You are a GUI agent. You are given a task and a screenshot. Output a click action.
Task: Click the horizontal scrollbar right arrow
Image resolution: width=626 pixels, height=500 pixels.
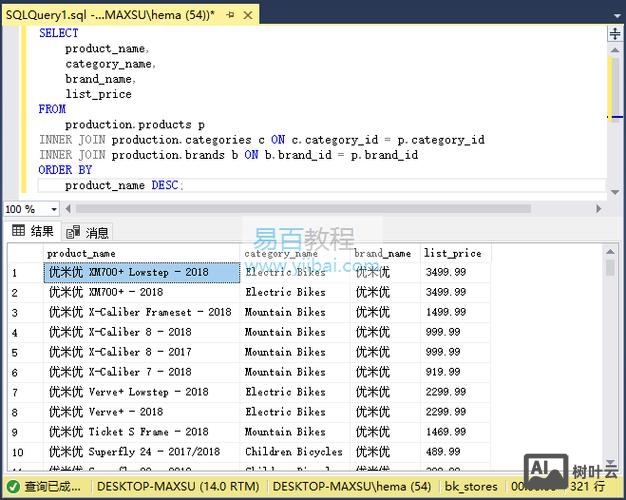click(x=598, y=209)
